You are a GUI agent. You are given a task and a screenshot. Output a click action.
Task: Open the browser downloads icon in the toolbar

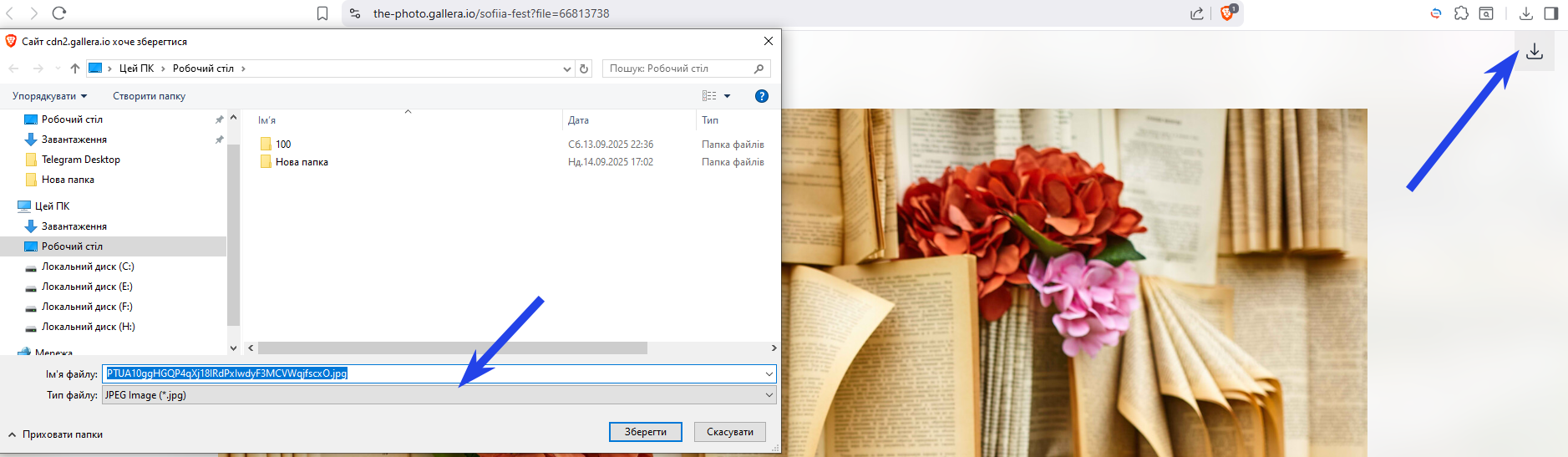(x=1526, y=13)
